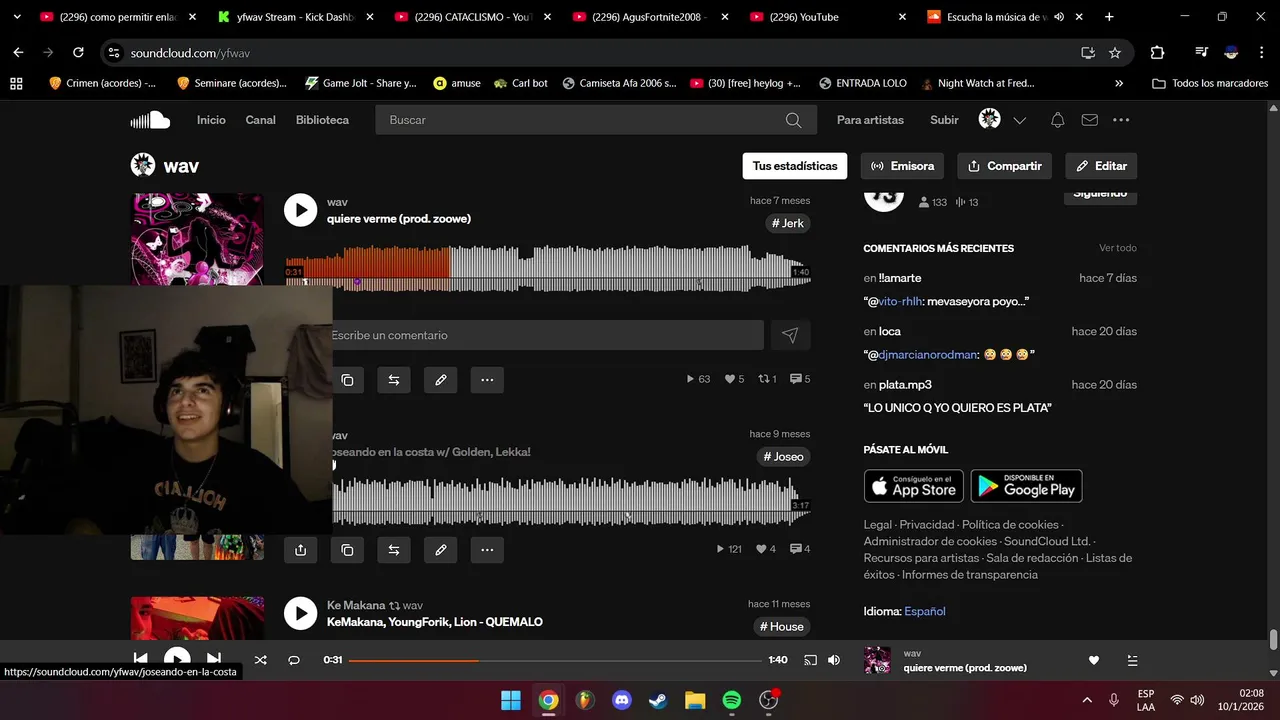Click the Compartir button

point(1005,166)
